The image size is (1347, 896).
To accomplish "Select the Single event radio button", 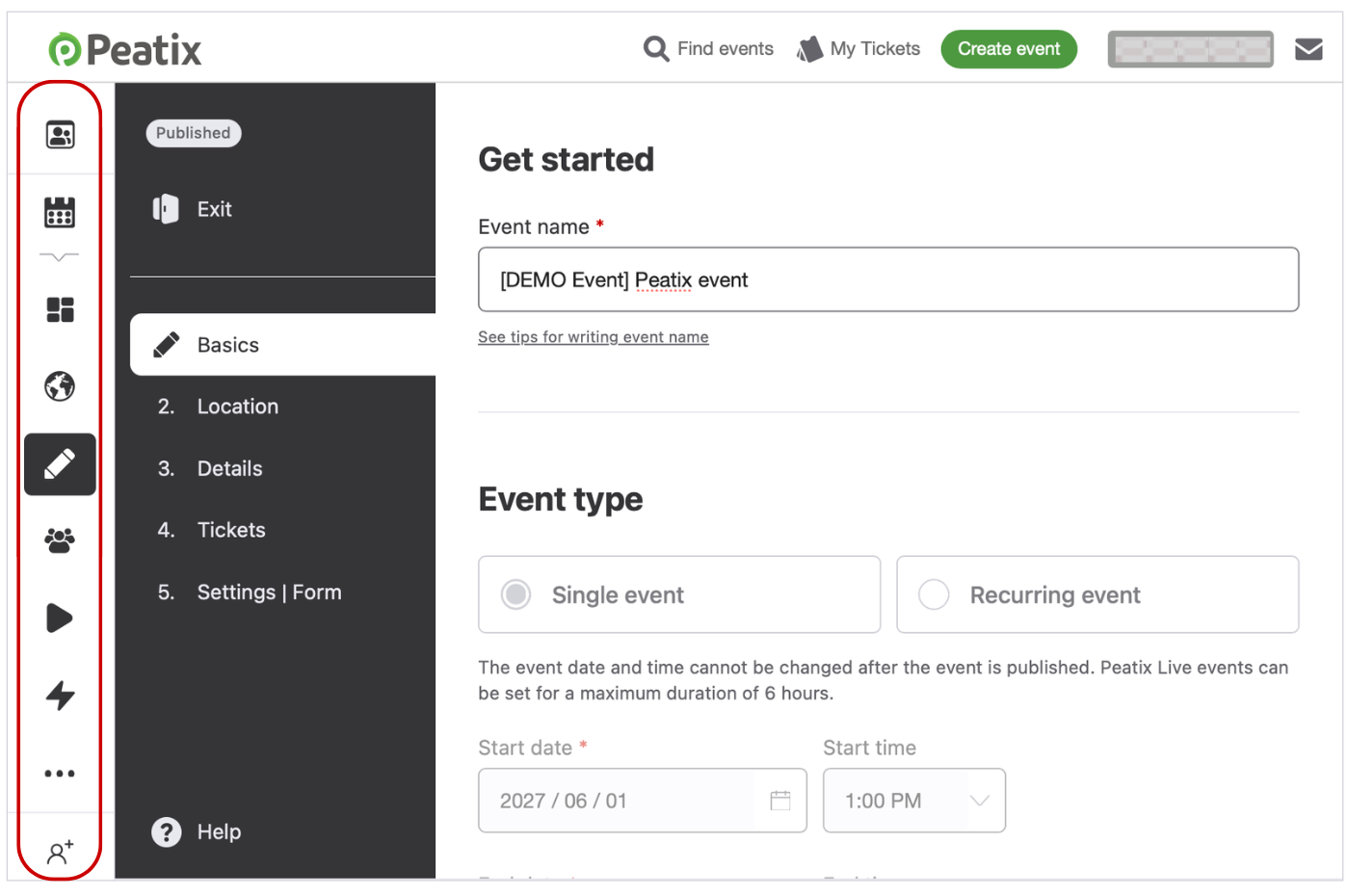I will [x=516, y=594].
